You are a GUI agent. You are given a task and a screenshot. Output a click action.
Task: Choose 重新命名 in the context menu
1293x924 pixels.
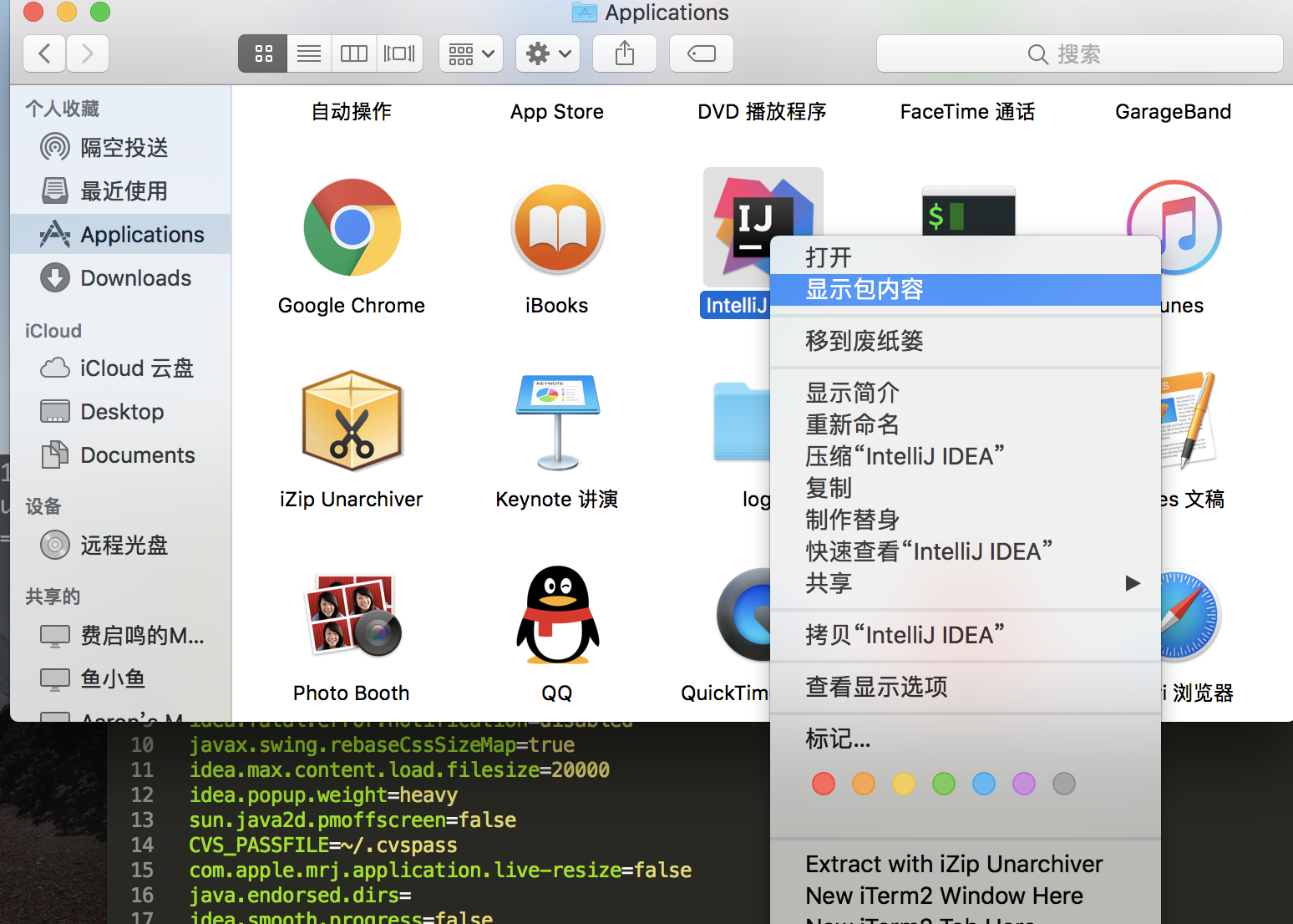click(x=966, y=424)
